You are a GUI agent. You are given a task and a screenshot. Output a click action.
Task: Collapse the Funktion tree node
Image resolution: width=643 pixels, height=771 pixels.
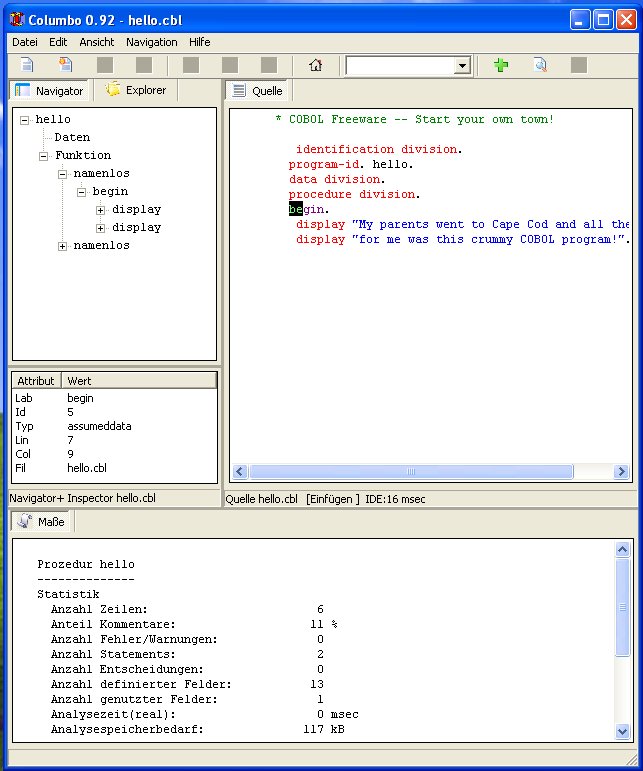pyautogui.click(x=44, y=156)
